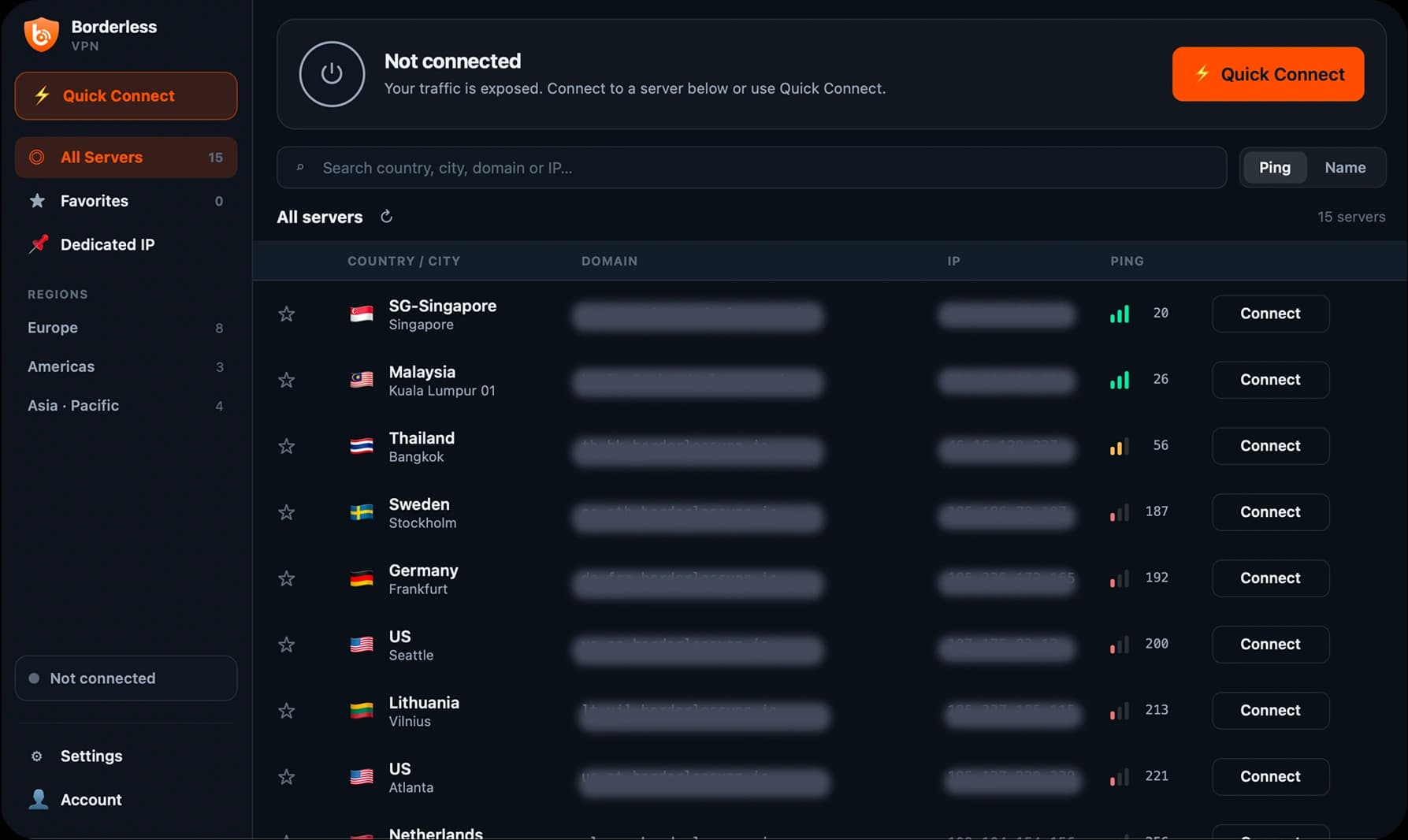This screenshot has width=1408, height=840.
Task: Click Lithuania ping signal bars
Action: [x=1120, y=711]
